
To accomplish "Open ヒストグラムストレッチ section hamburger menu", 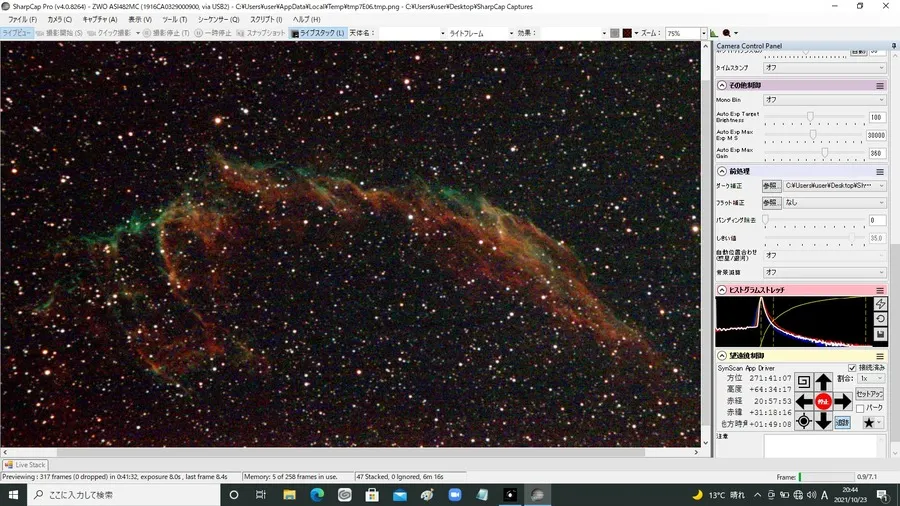I will pos(879,290).
